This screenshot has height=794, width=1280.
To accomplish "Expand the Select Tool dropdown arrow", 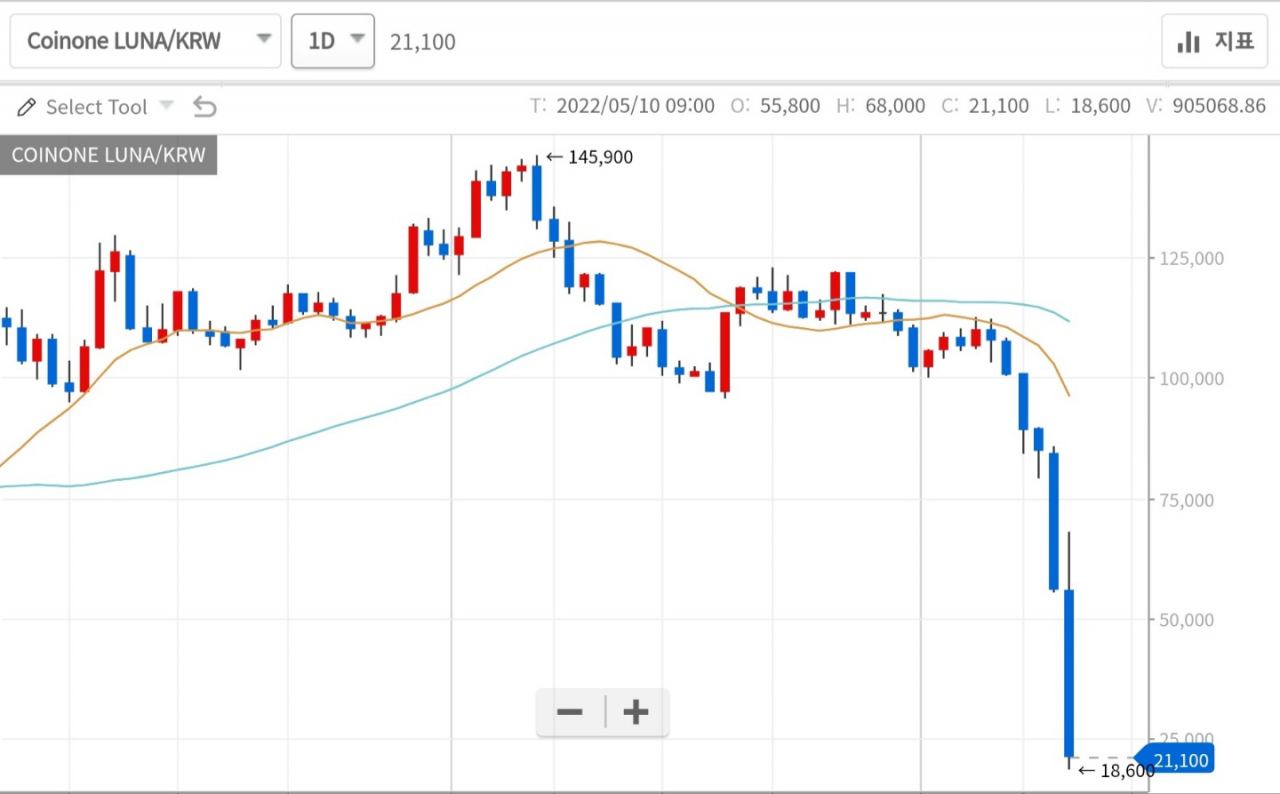I will click(167, 105).
